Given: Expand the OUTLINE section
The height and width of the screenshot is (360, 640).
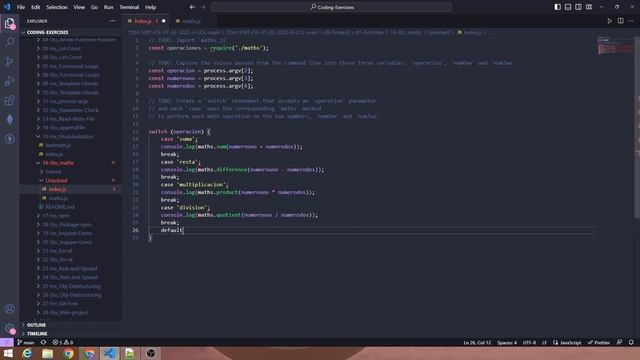Looking at the screenshot, I should tap(36, 325).
